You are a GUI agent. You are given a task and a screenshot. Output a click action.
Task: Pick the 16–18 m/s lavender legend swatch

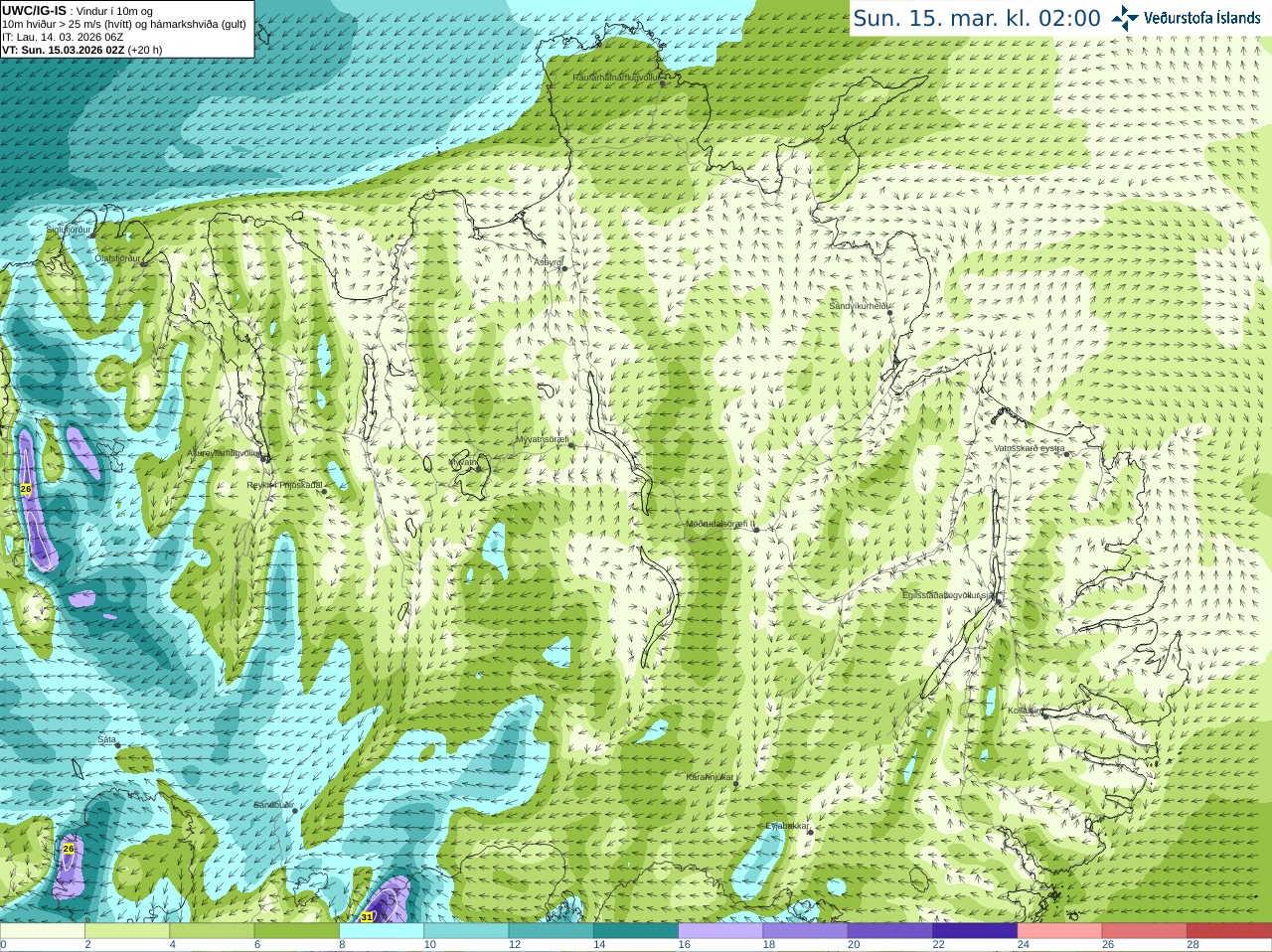pyautogui.click(x=720, y=931)
